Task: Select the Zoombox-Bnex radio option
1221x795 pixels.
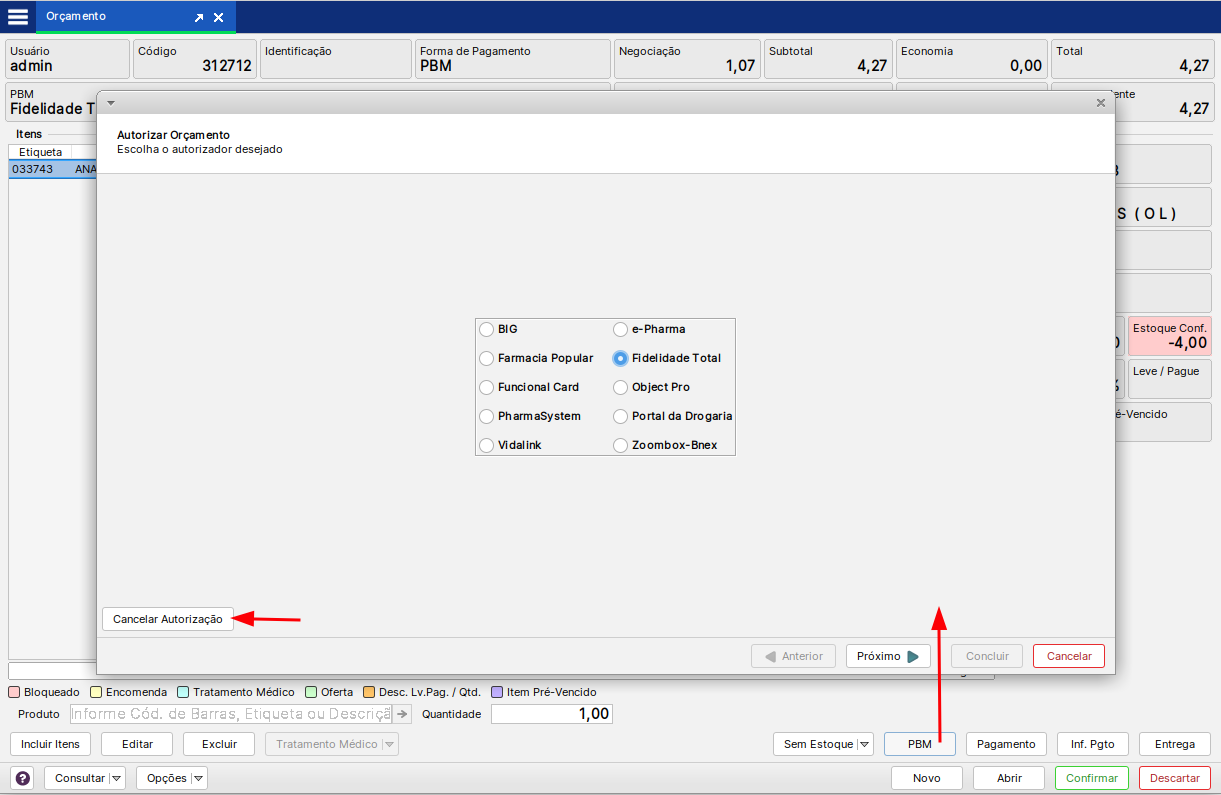Action: pyautogui.click(x=621, y=445)
